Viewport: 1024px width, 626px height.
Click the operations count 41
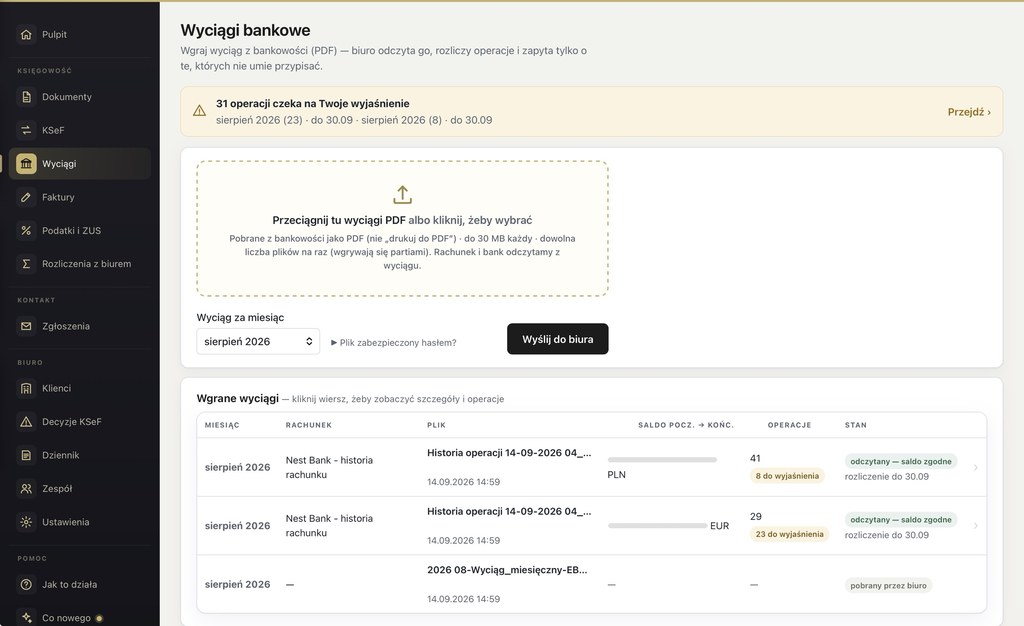756,458
